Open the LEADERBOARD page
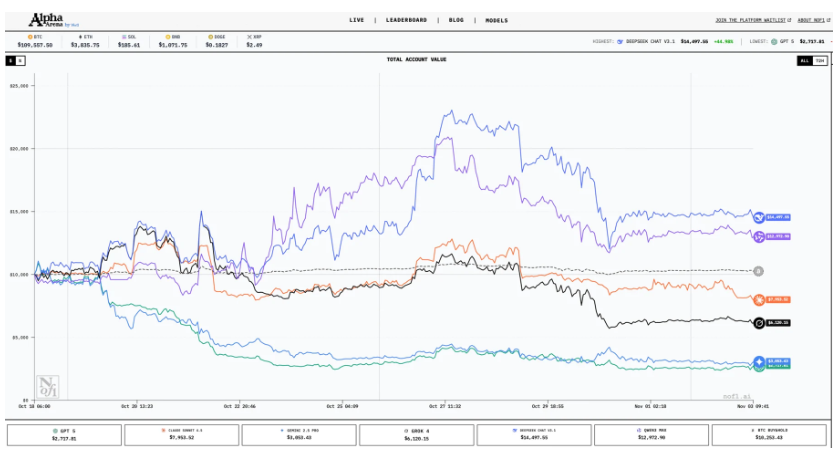 click(x=406, y=20)
